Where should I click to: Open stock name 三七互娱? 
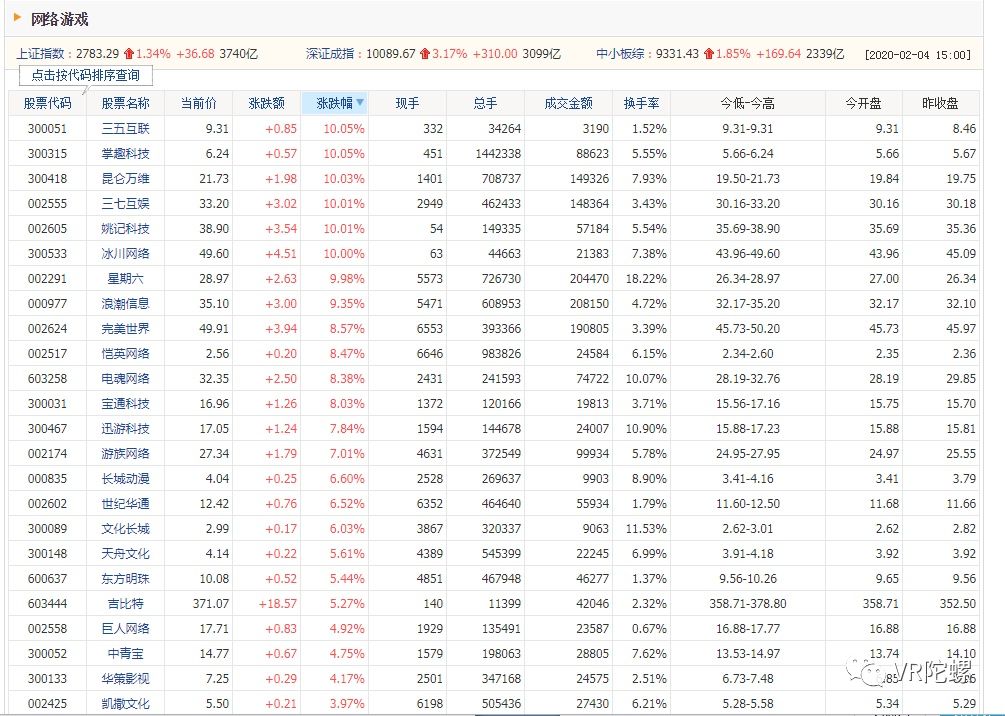pyautogui.click(x=126, y=203)
